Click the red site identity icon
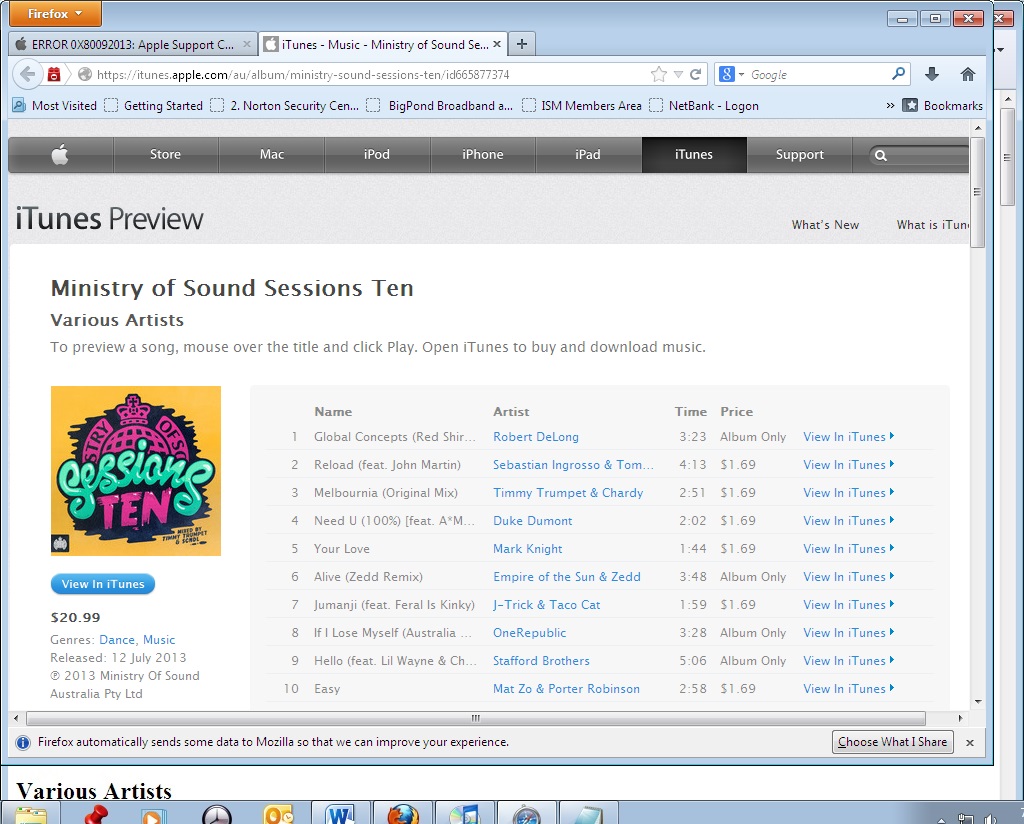 click(x=54, y=74)
